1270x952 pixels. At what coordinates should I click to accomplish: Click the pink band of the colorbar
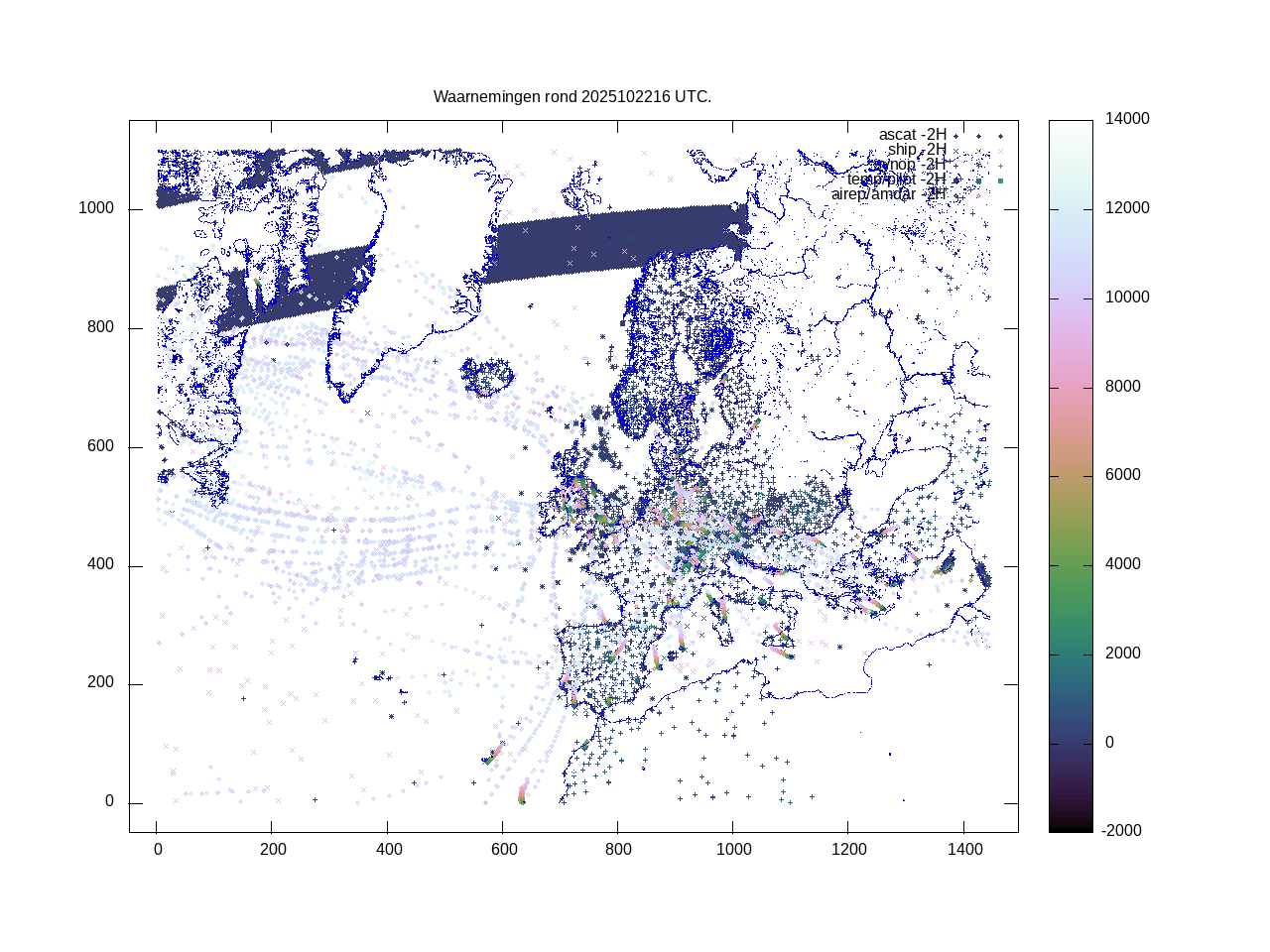point(1071,387)
